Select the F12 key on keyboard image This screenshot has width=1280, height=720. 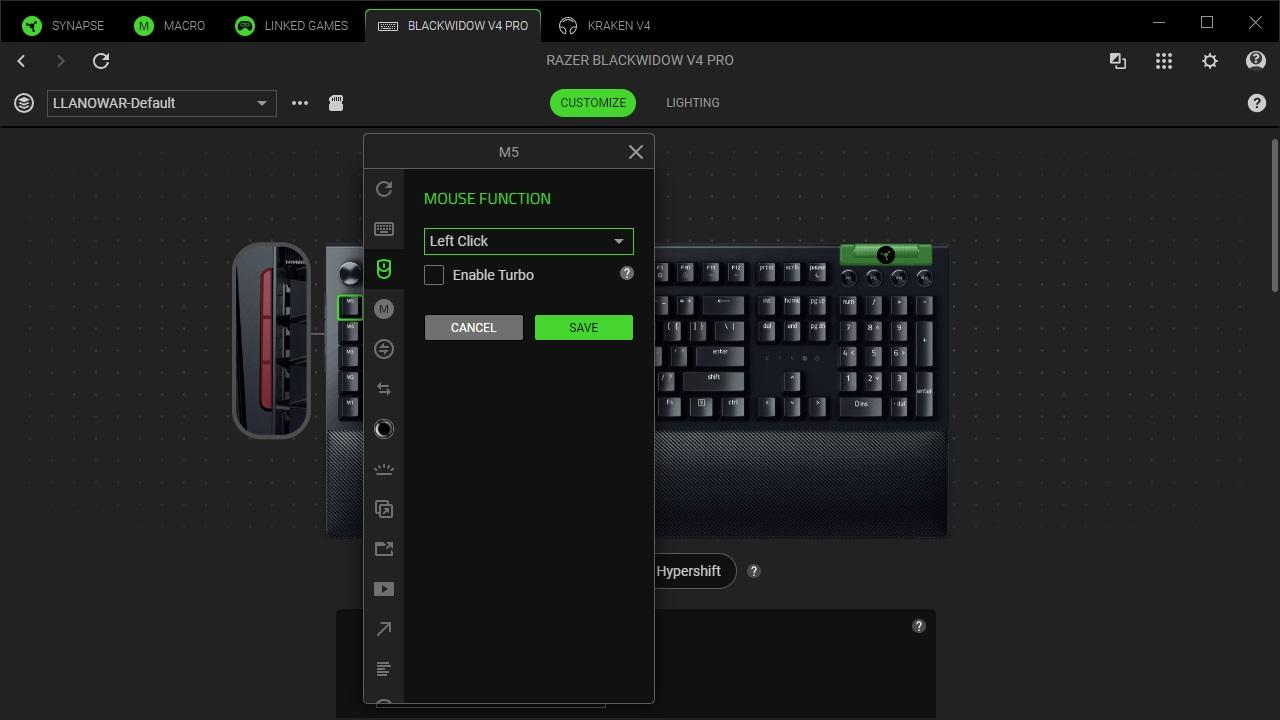(x=736, y=271)
